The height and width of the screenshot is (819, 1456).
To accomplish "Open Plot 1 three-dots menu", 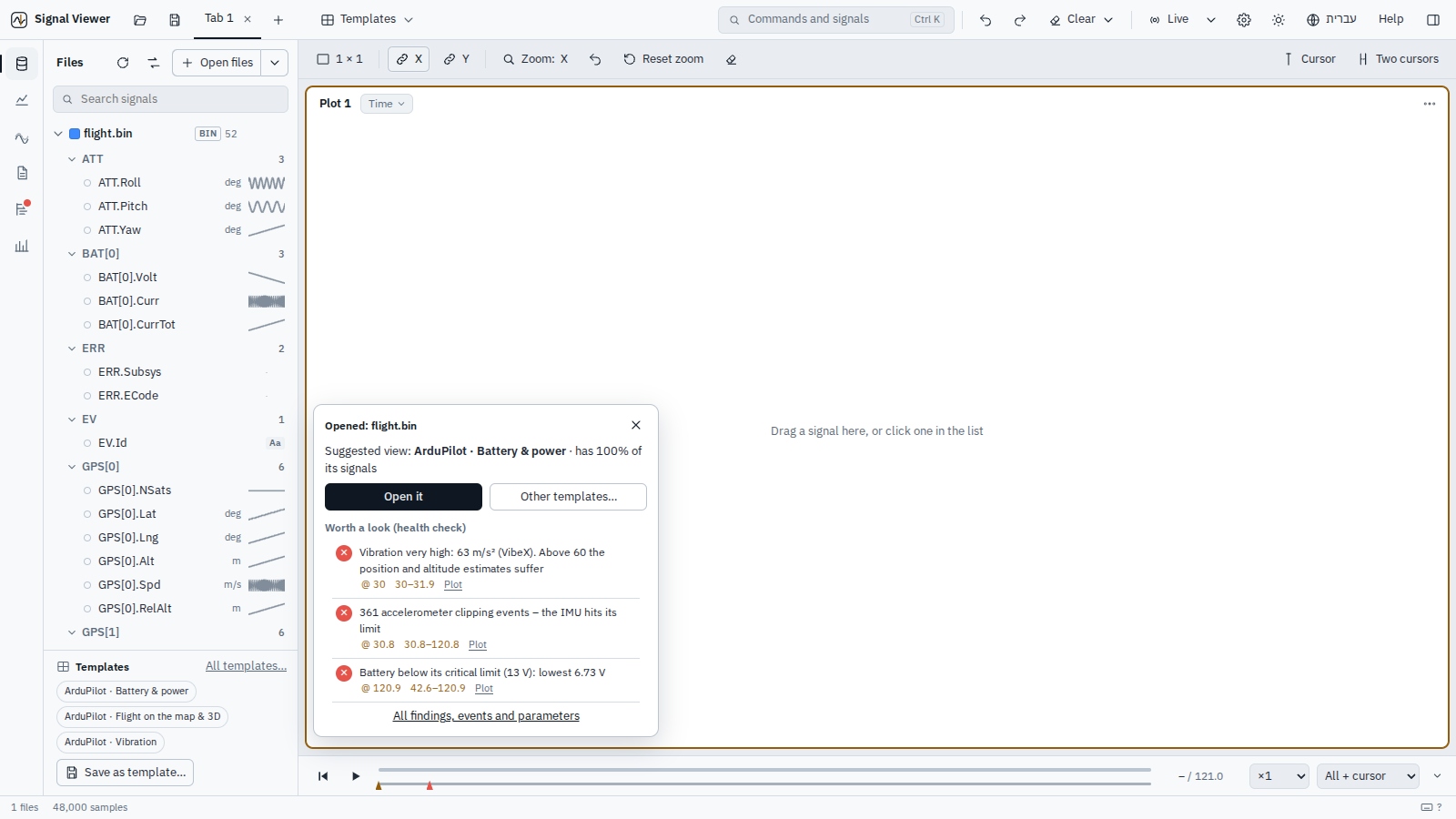I will click(1430, 104).
